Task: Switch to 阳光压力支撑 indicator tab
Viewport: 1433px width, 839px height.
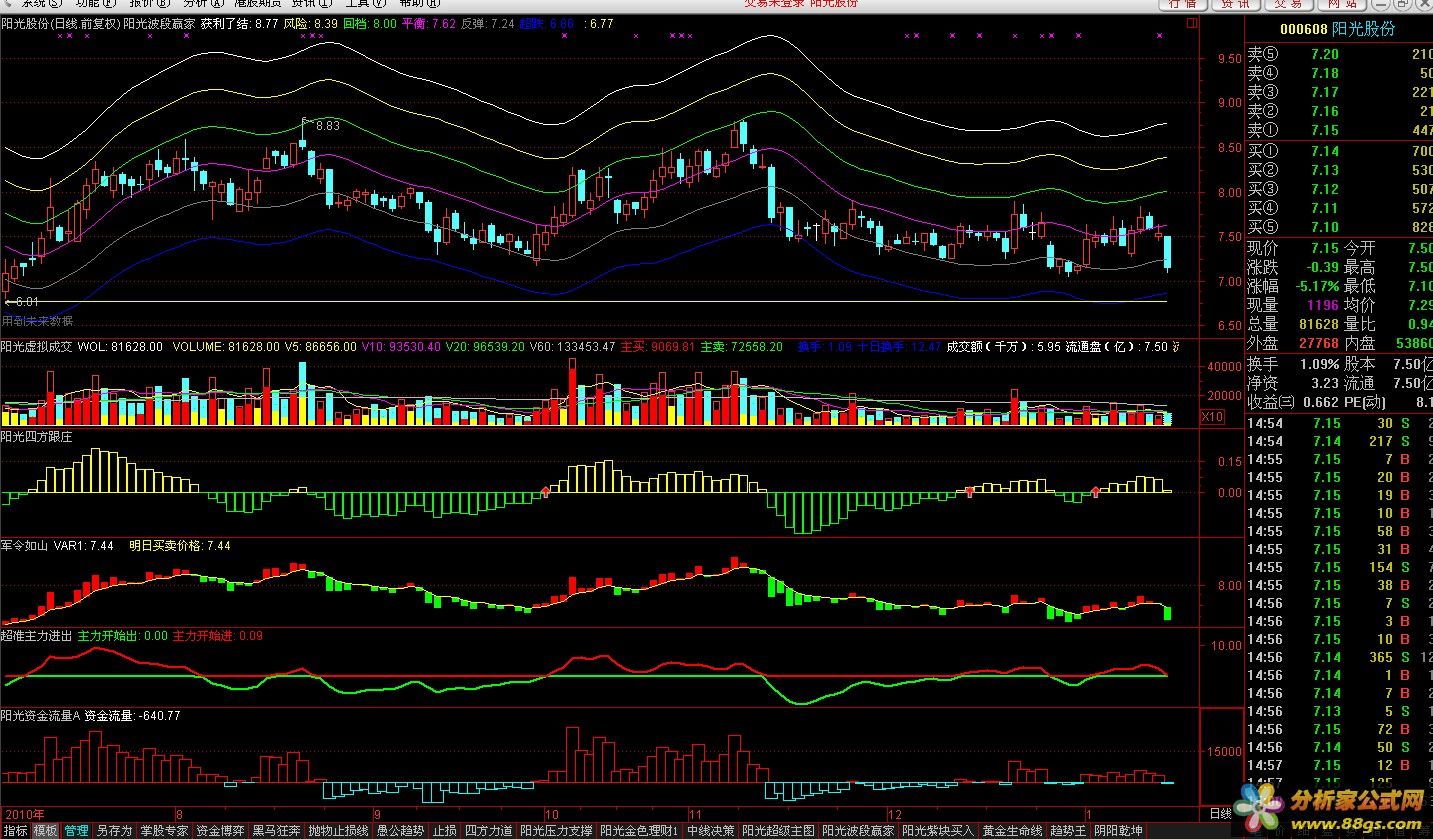Action: (557, 831)
